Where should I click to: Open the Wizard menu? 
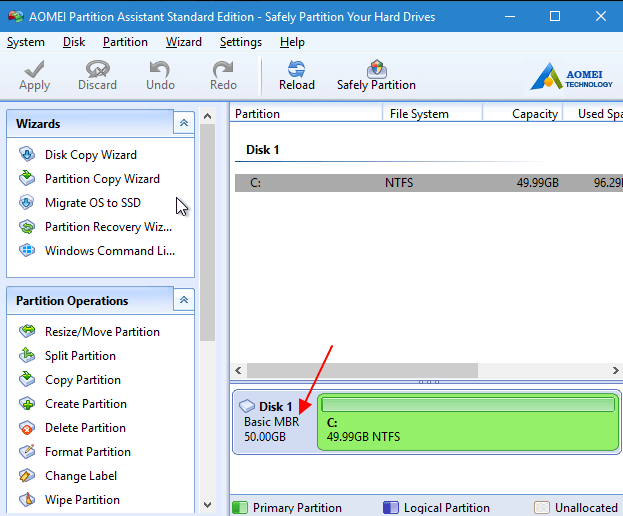click(184, 42)
